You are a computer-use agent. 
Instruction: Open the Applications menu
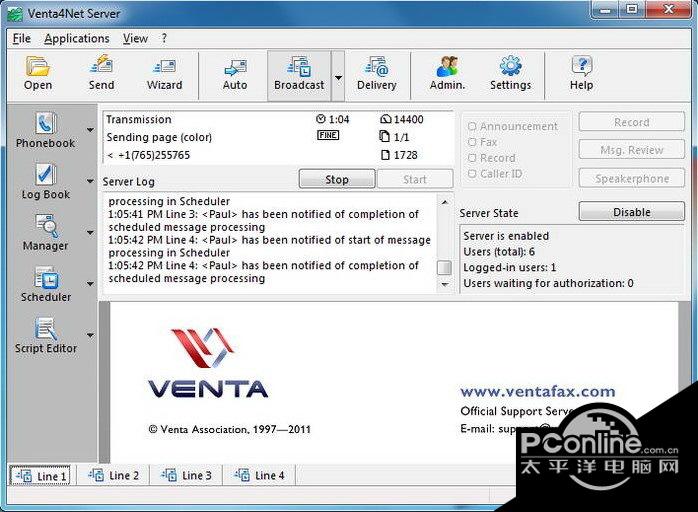(x=77, y=39)
